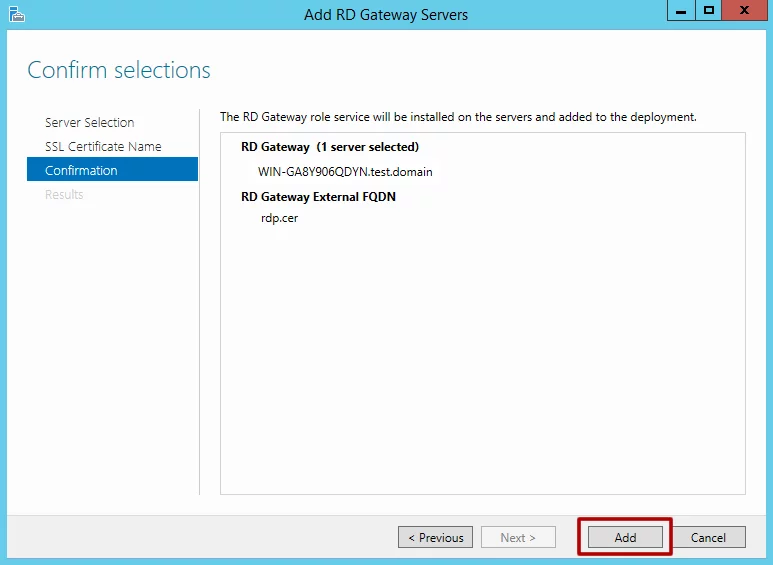Click the Confirm selections page heading
773x565 pixels.
pos(119,70)
